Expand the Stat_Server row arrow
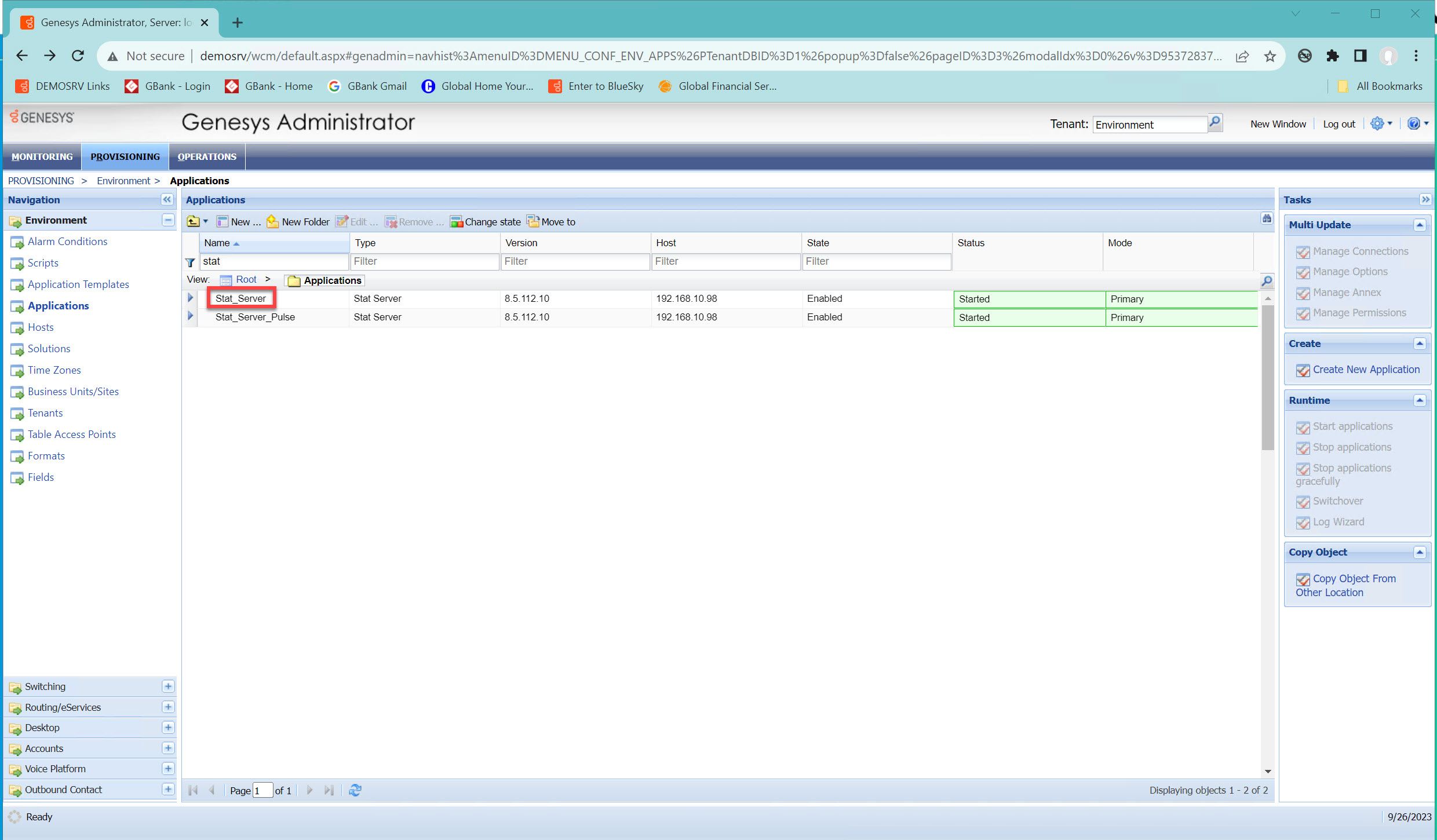The image size is (1437, 840). pyautogui.click(x=190, y=298)
